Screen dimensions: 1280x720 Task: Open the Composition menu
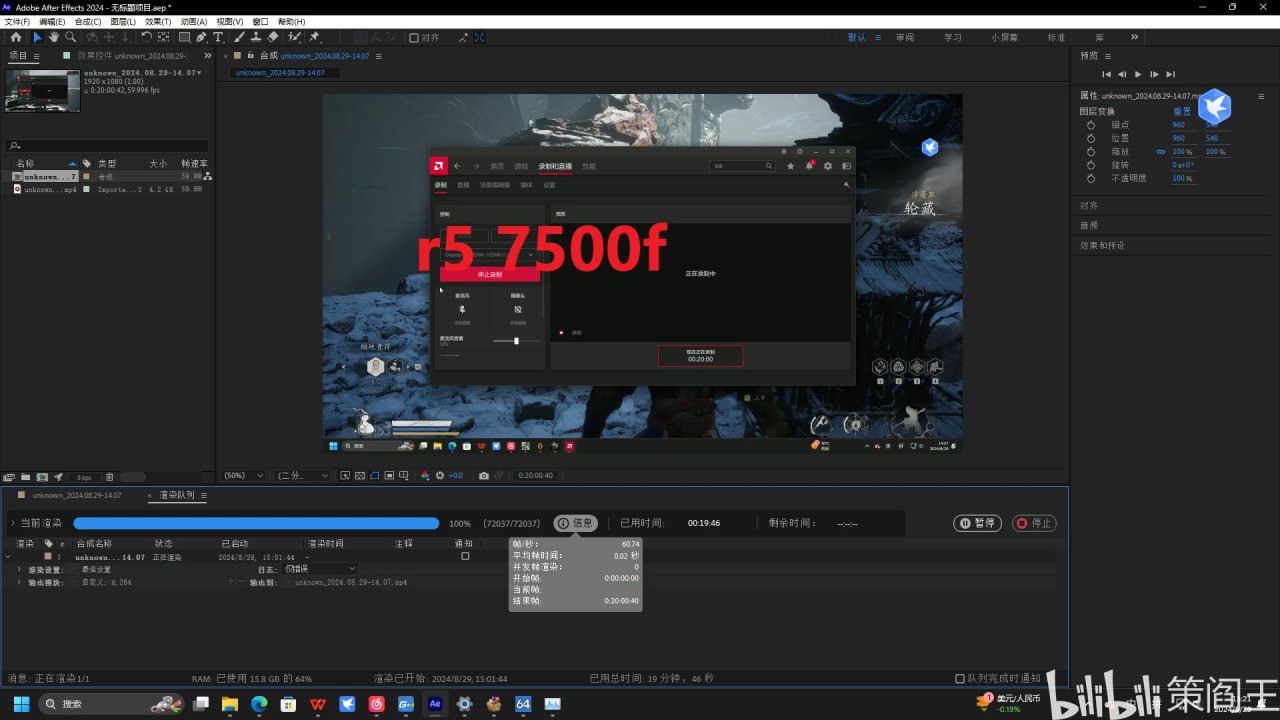click(88, 21)
